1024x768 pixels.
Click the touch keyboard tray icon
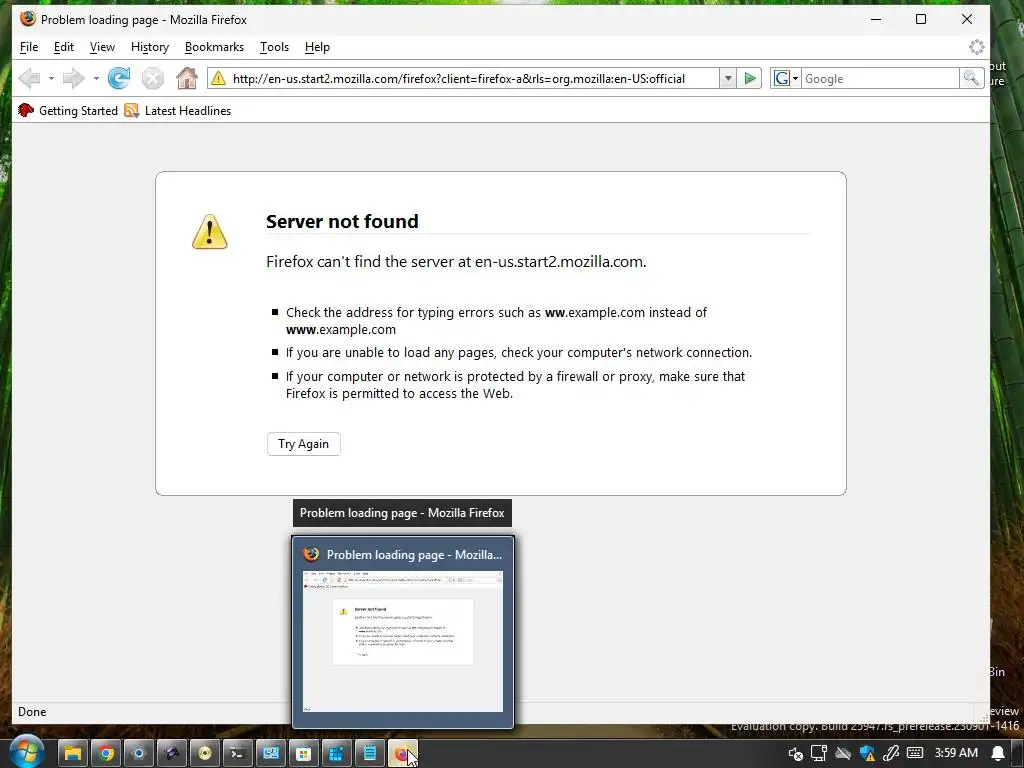point(915,753)
